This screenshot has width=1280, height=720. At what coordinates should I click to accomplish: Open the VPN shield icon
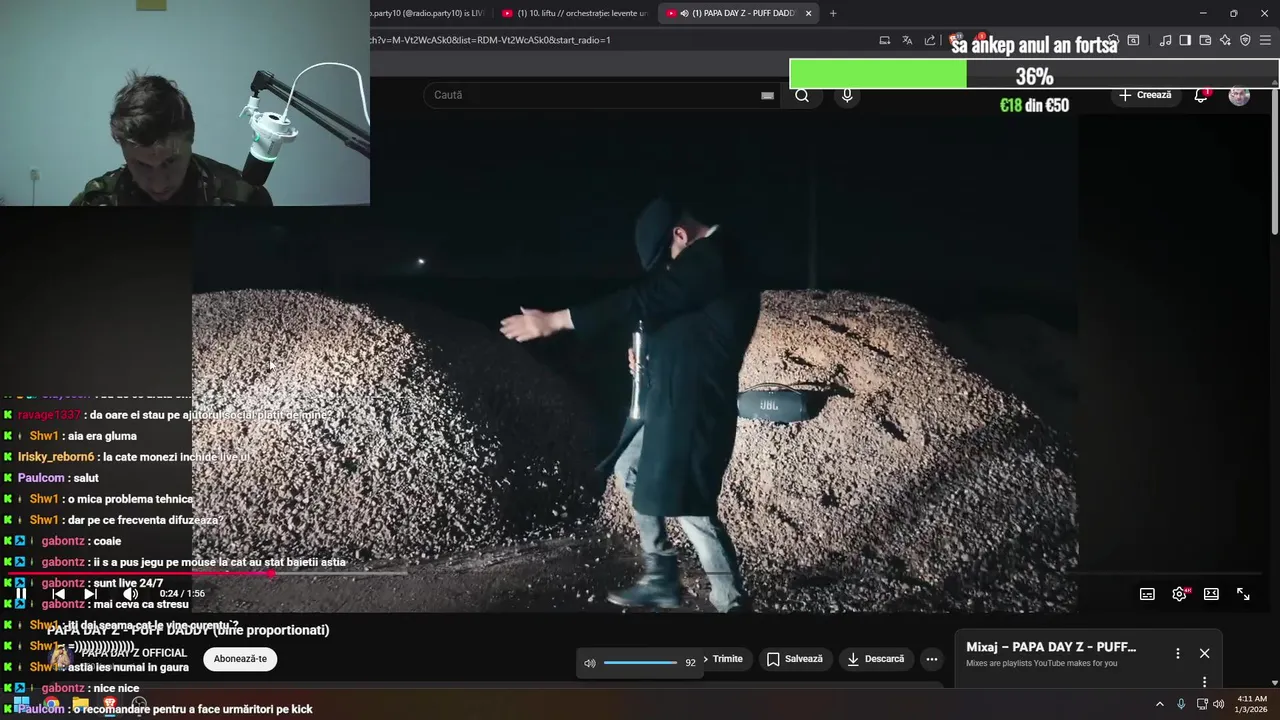tap(1245, 40)
